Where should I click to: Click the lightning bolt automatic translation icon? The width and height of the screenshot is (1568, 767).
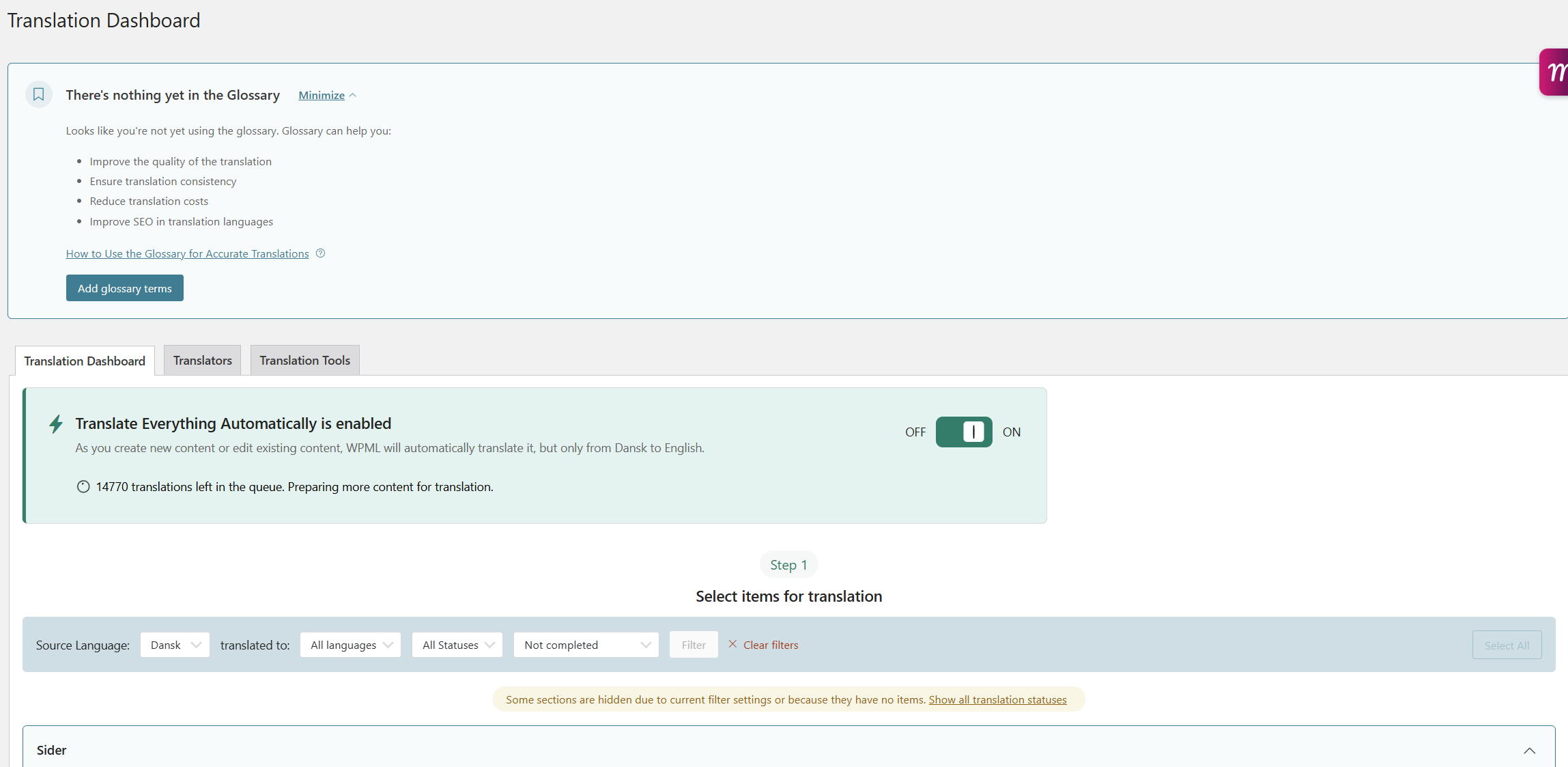(56, 424)
